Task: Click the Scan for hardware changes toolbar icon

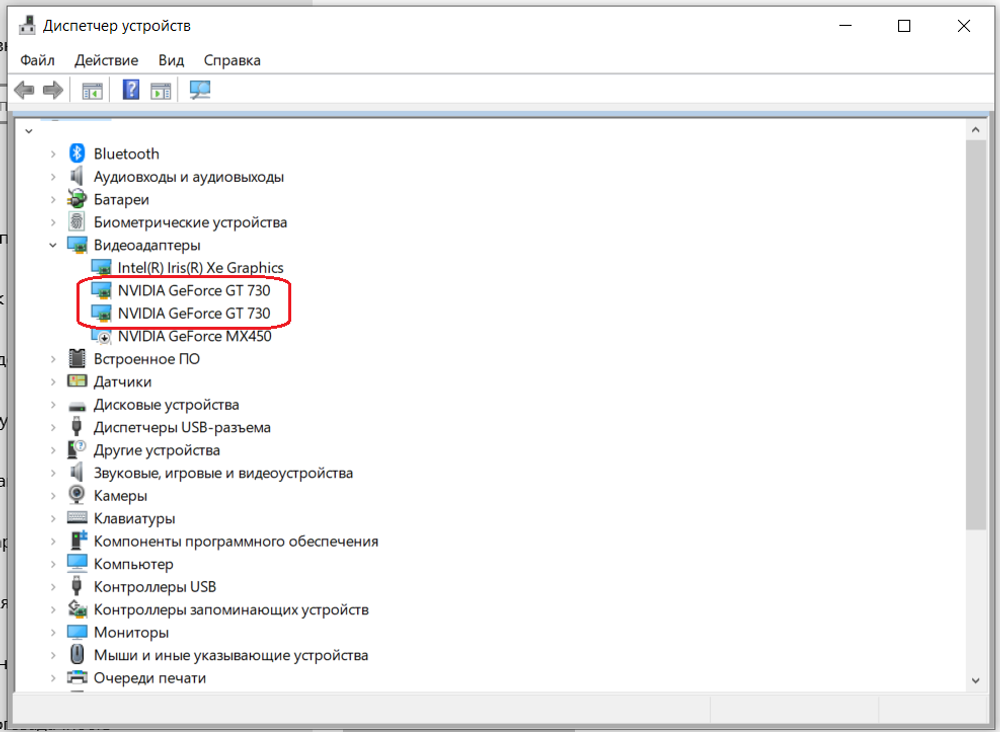Action: pyautogui.click(x=199, y=89)
